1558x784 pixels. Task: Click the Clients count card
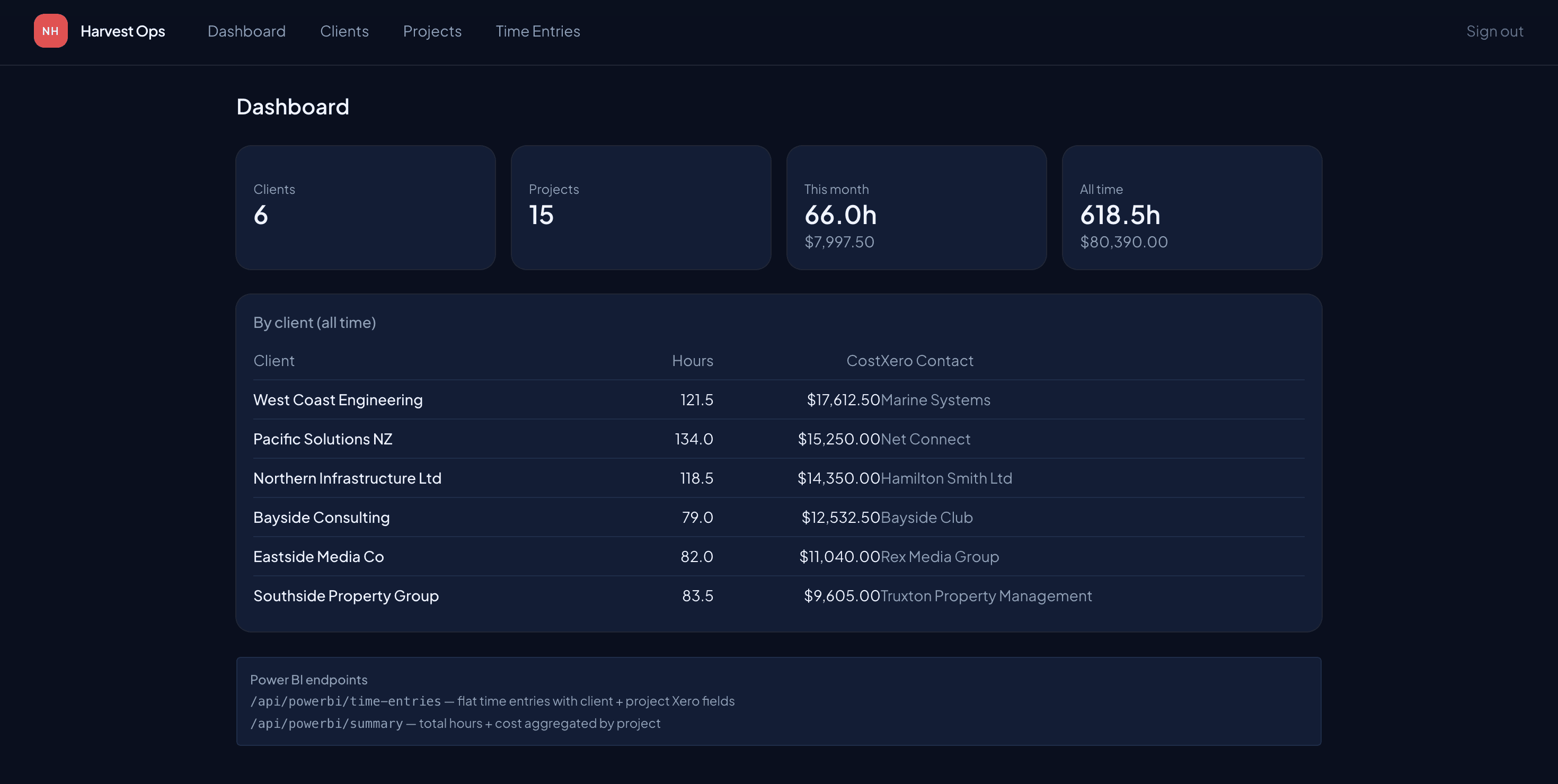click(x=365, y=207)
